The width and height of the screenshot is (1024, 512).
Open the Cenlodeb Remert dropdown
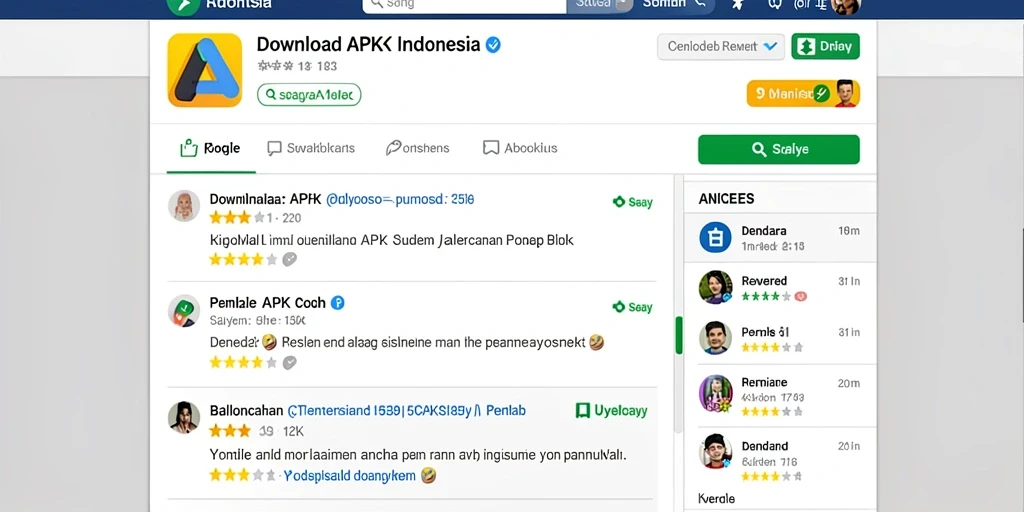pyautogui.click(x=721, y=46)
